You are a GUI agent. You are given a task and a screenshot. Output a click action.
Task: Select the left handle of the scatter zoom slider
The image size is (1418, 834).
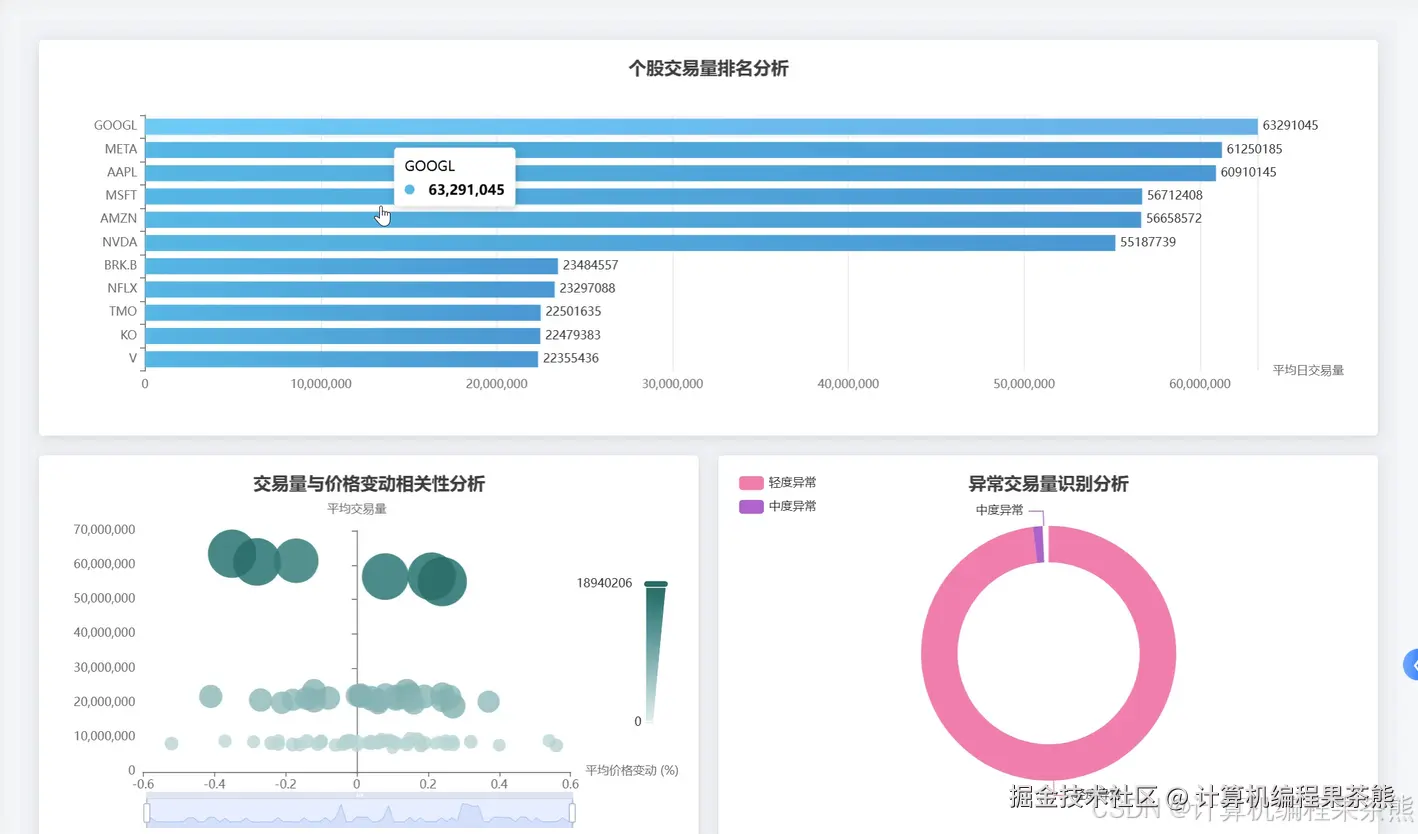(147, 814)
